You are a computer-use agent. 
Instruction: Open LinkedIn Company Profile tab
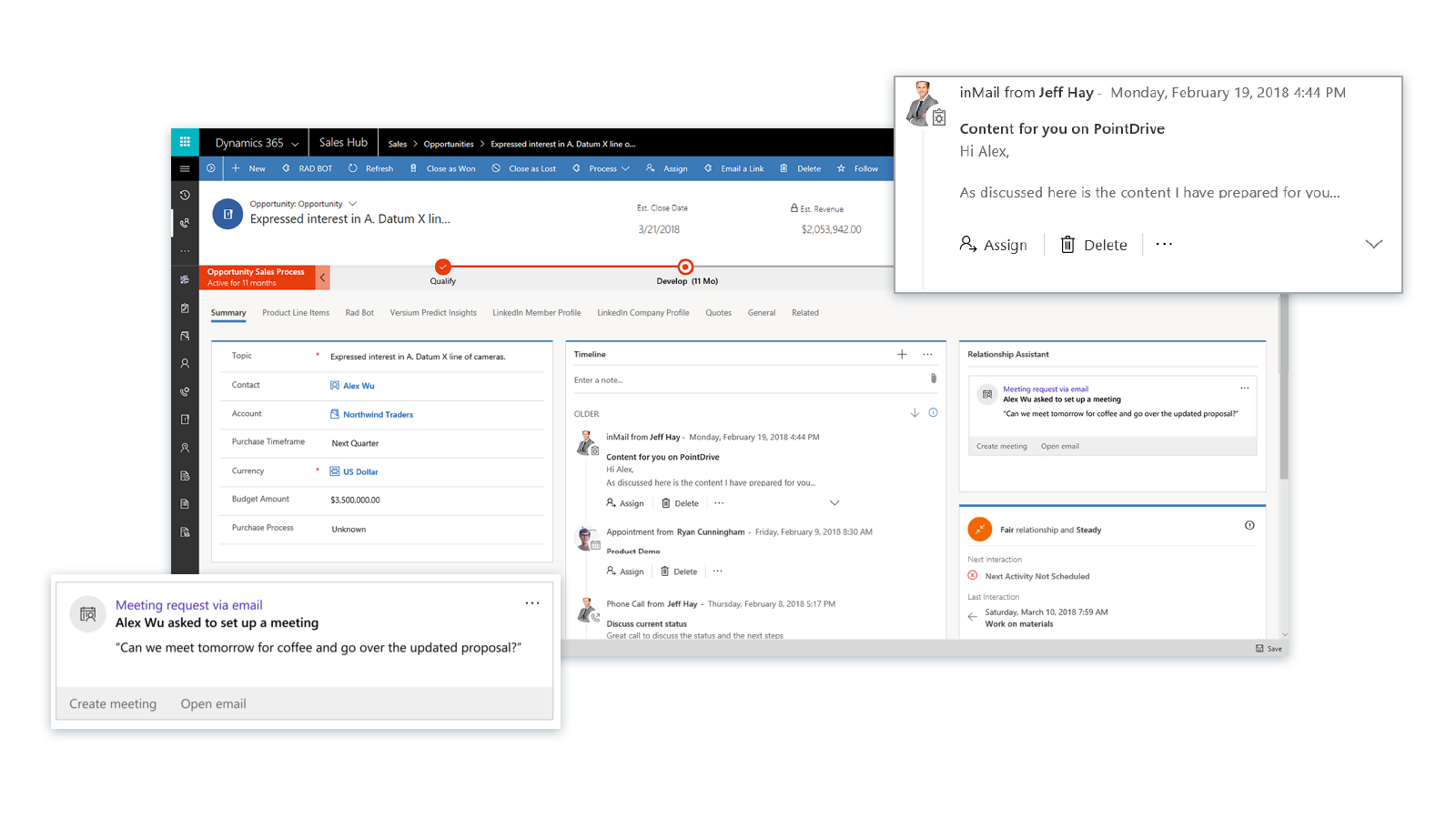click(642, 313)
